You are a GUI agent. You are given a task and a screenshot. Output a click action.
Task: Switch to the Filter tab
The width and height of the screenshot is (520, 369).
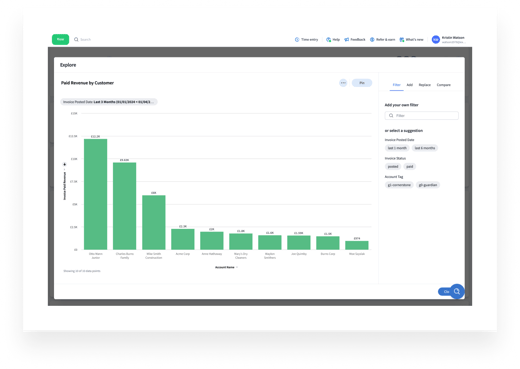click(396, 85)
